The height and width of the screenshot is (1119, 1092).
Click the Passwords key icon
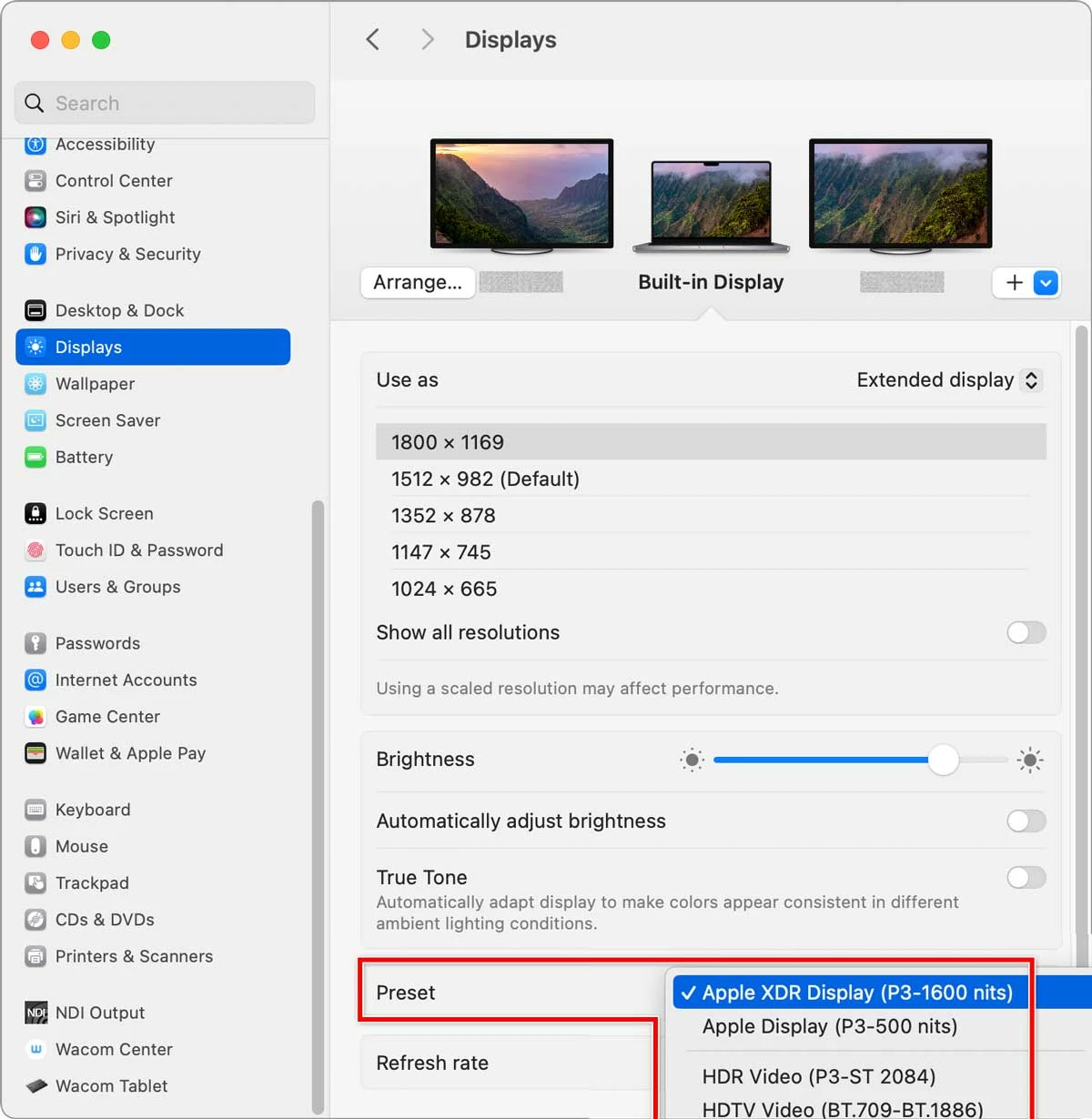point(35,643)
